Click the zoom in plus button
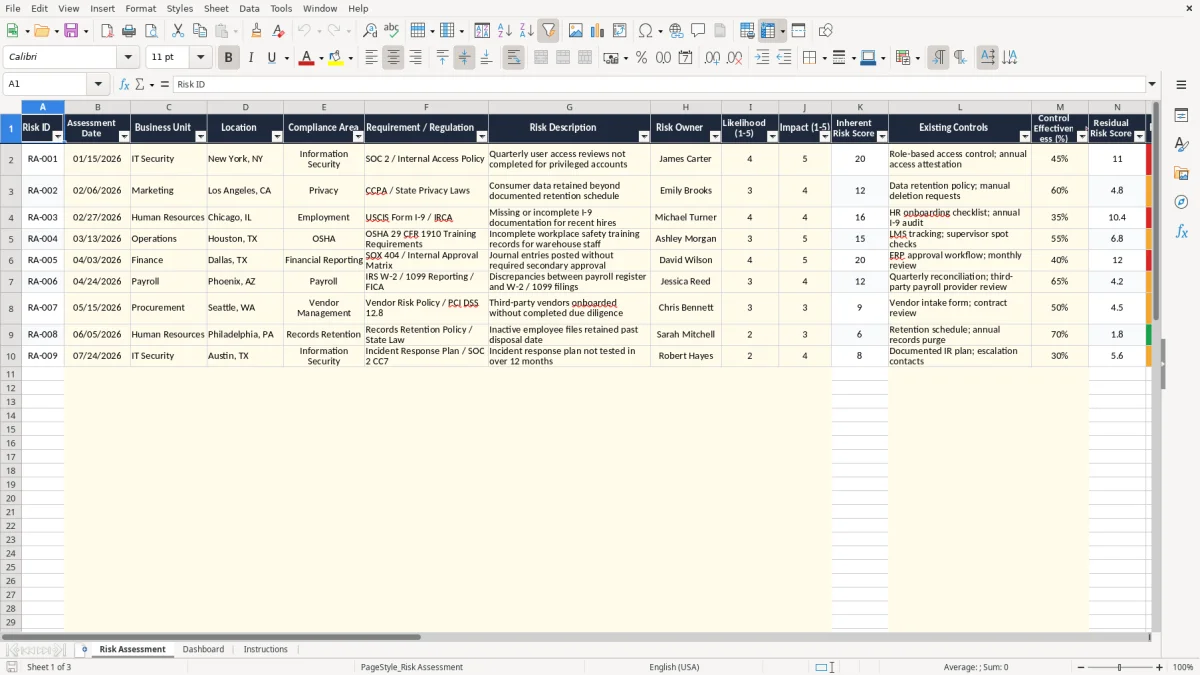Viewport: 1200px width, 675px height. [1160, 667]
